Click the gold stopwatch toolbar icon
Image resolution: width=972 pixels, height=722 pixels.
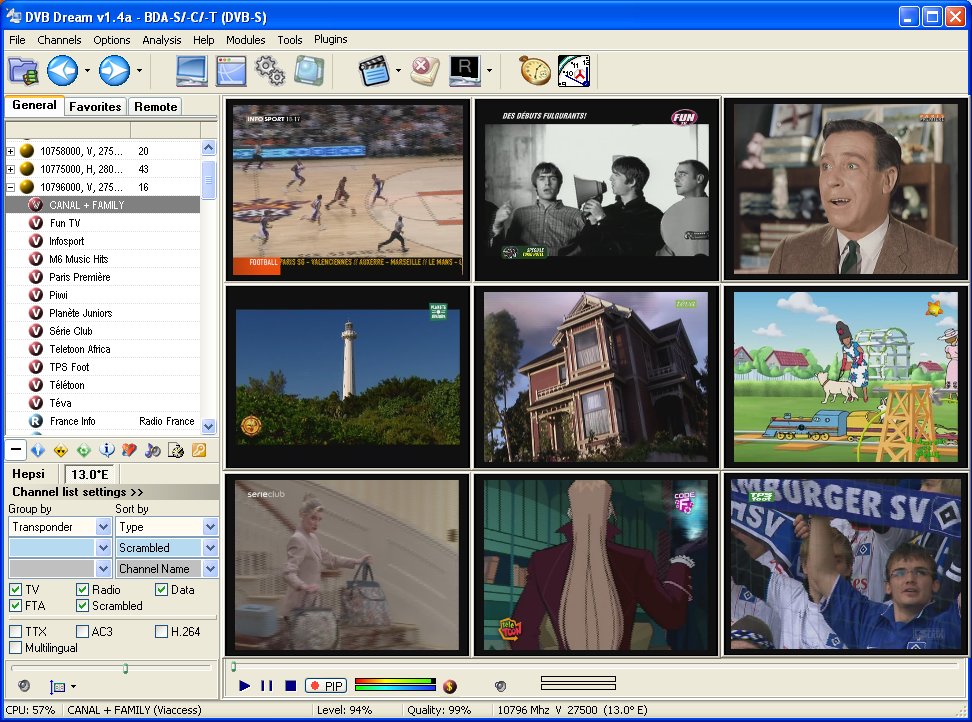tap(534, 71)
